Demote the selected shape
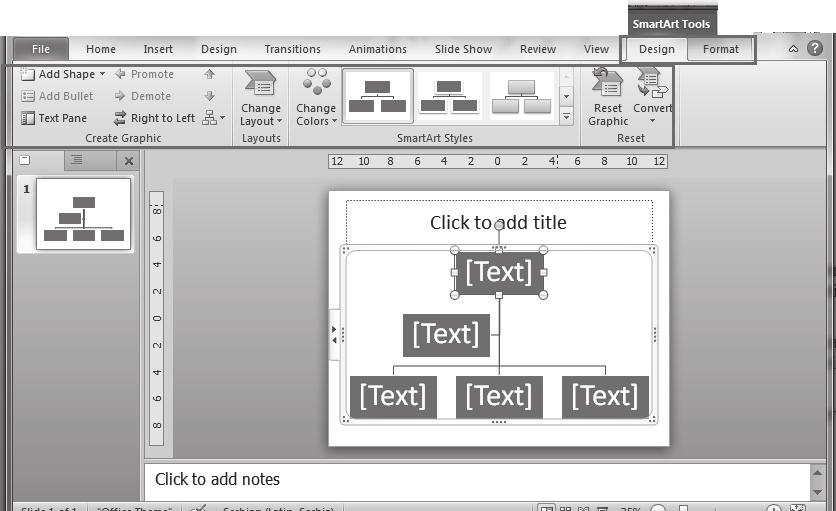 tap(143, 96)
